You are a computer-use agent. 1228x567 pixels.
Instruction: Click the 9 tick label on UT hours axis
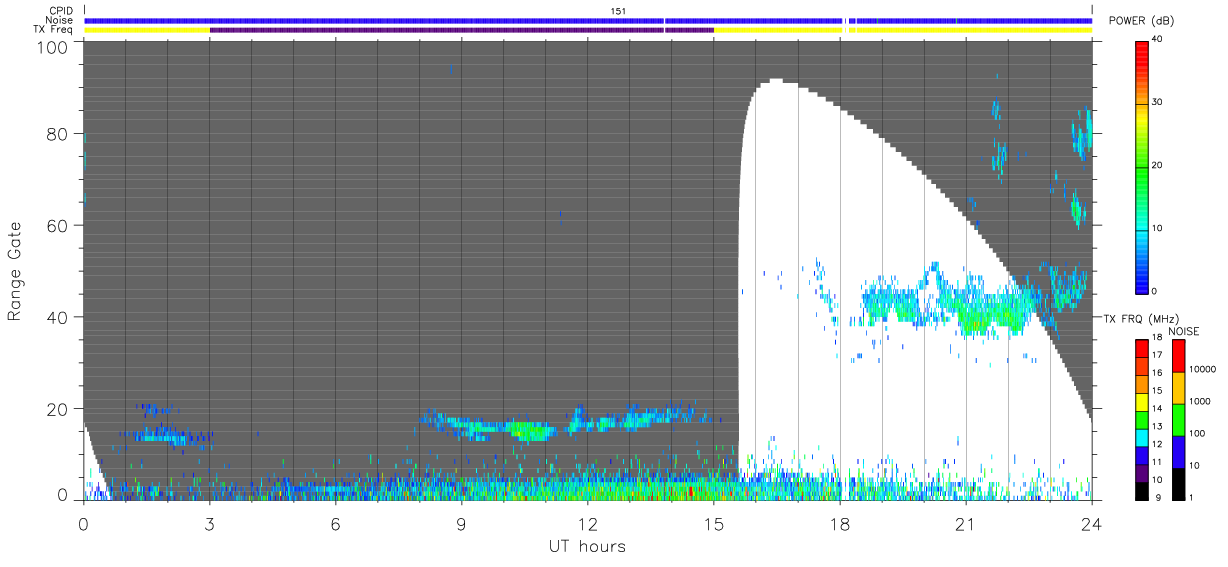(x=461, y=523)
